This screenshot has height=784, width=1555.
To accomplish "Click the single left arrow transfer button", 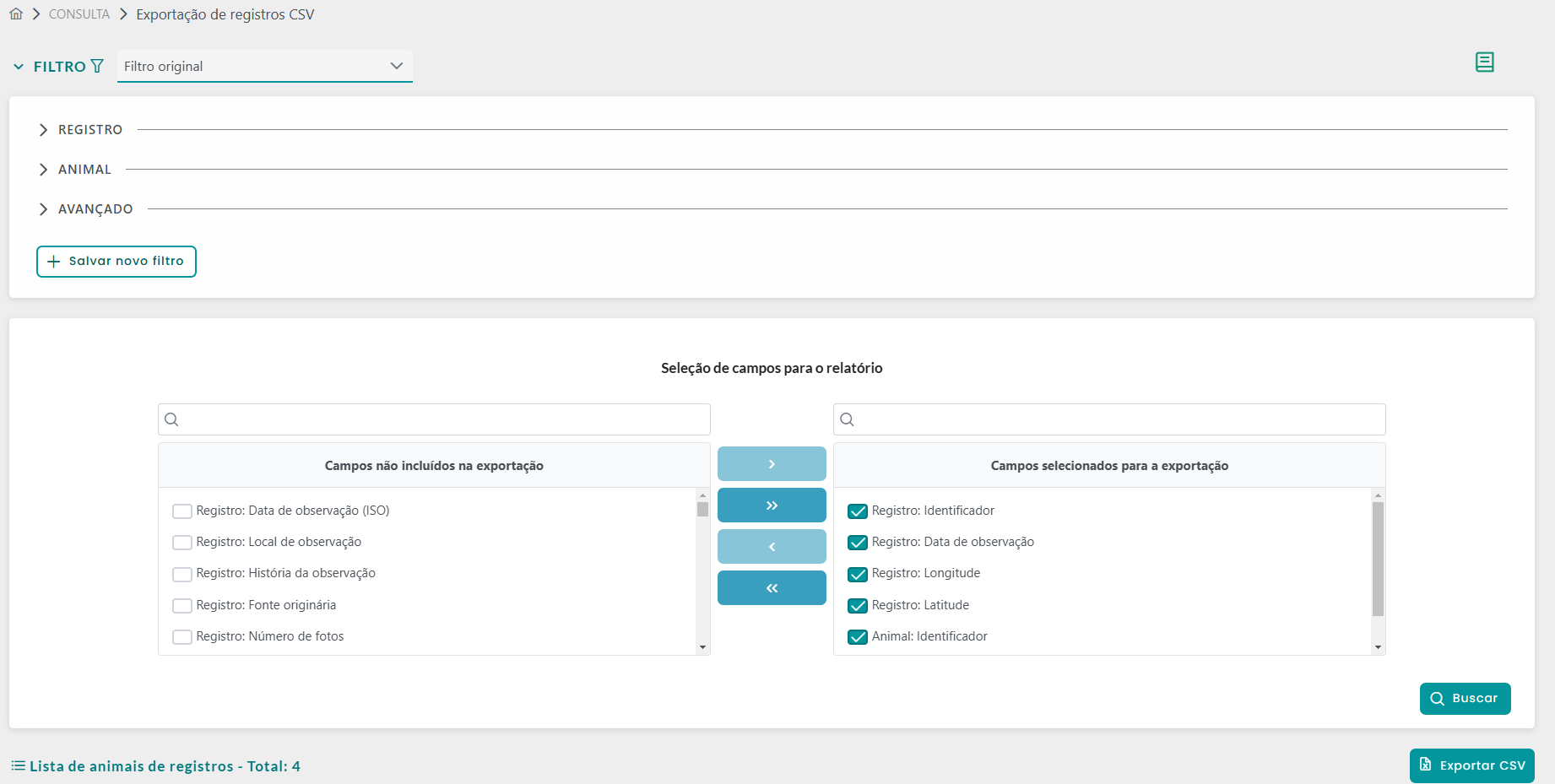I will [x=771, y=547].
